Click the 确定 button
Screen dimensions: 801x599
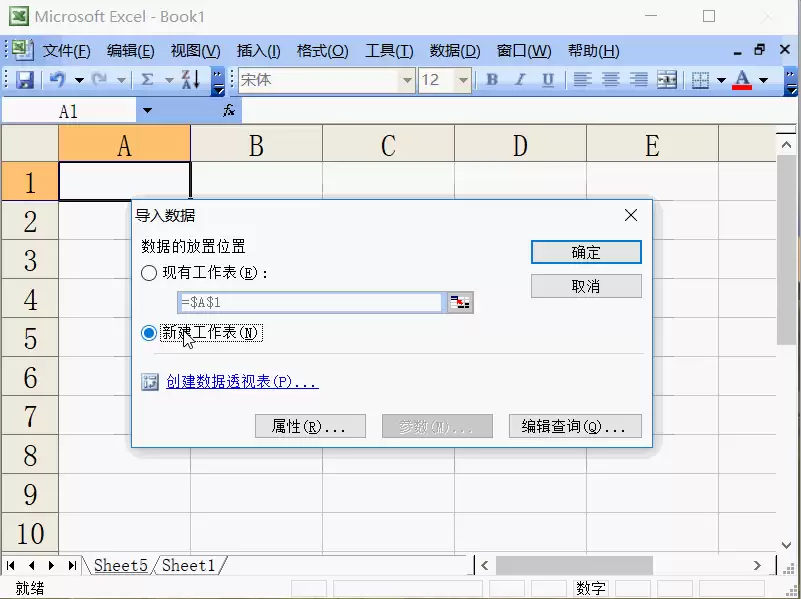[586, 252]
